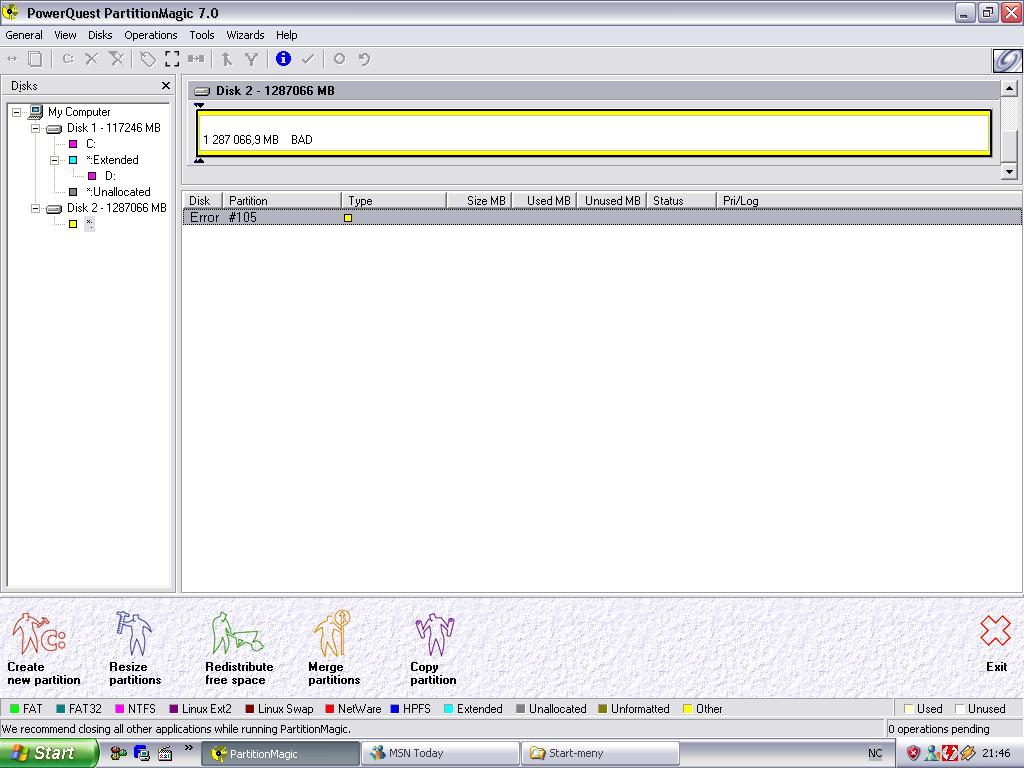1024x768 pixels.
Task: Collapse the My Computer tree node
Action: (x=17, y=112)
